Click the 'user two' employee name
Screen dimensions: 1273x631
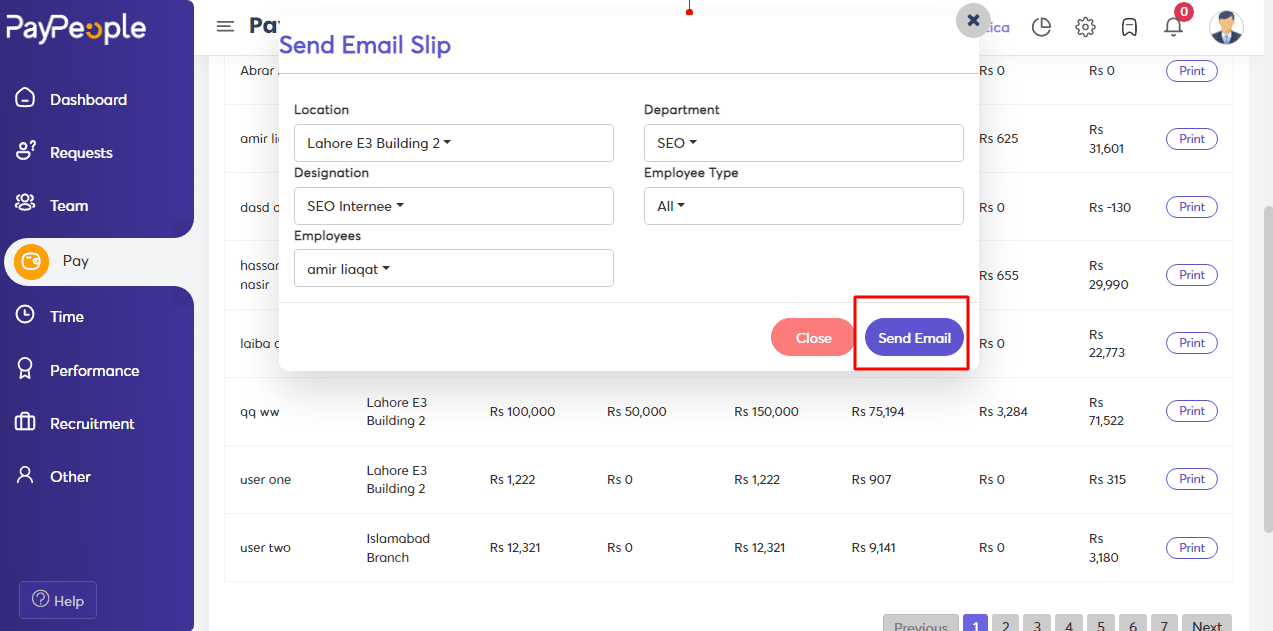266,547
